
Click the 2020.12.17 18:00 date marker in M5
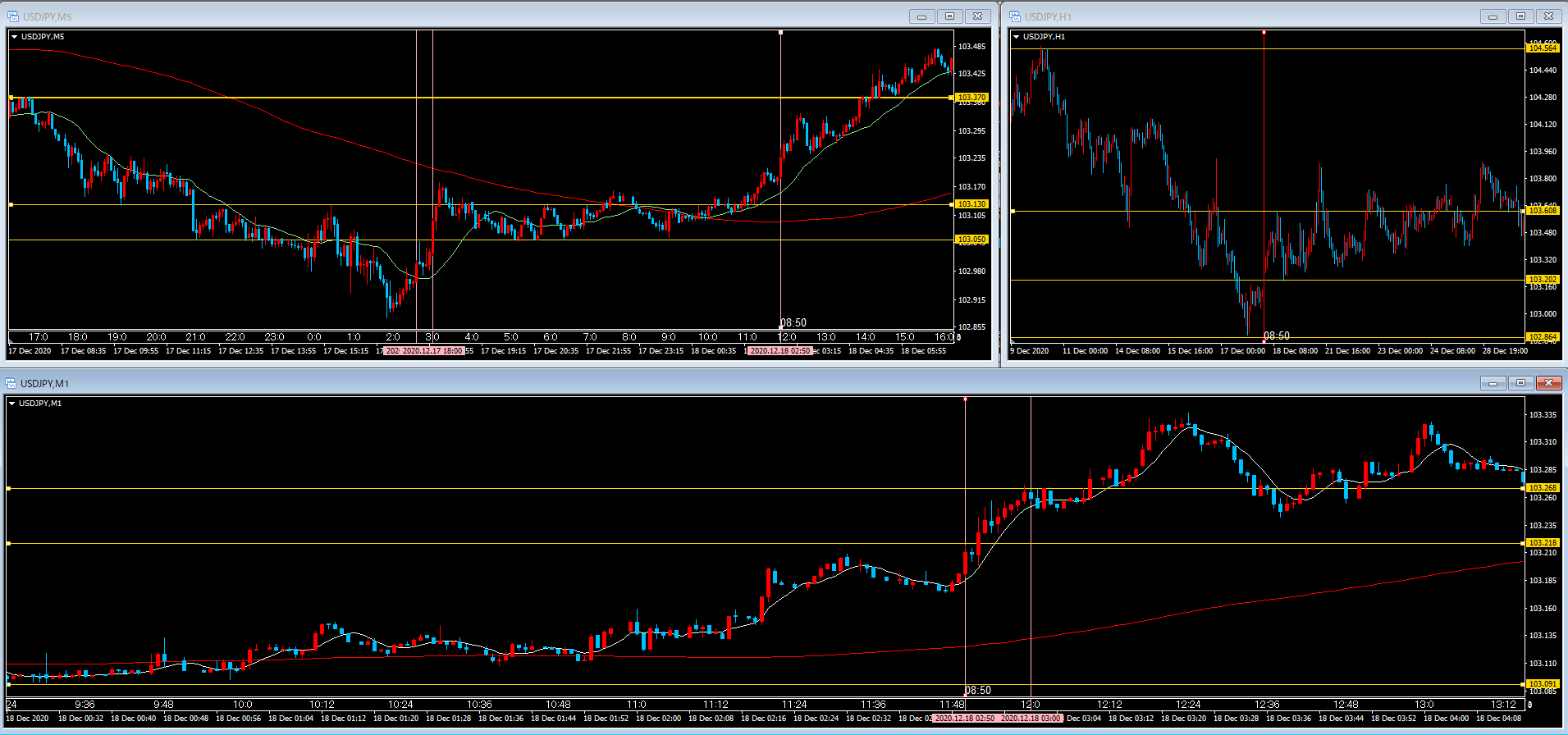point(432,351)
